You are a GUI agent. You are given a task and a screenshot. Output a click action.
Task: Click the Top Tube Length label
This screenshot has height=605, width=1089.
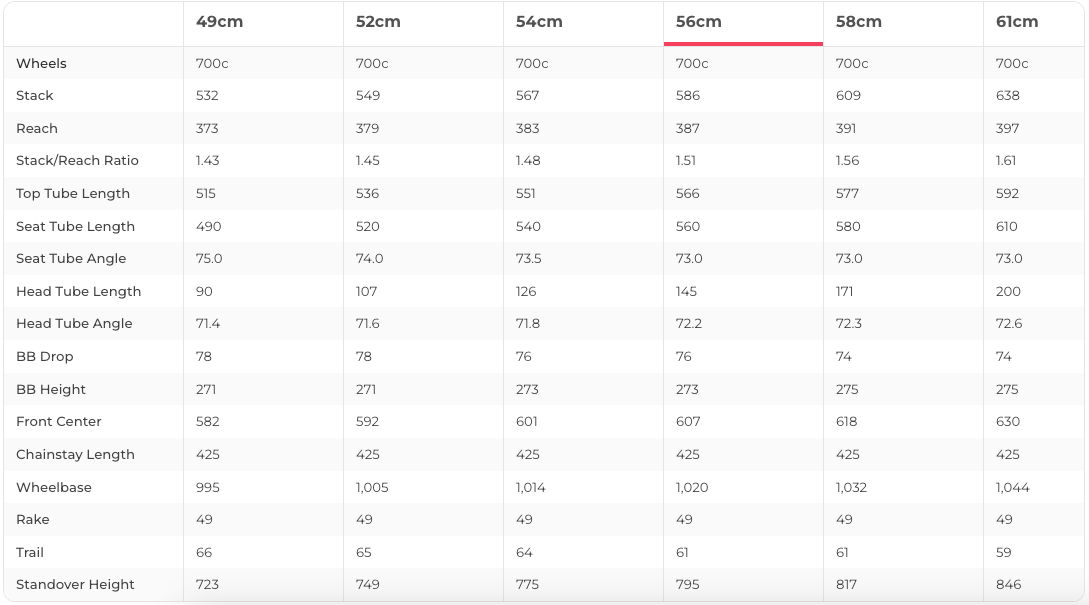pyautogui.click(x=73, y=193)
